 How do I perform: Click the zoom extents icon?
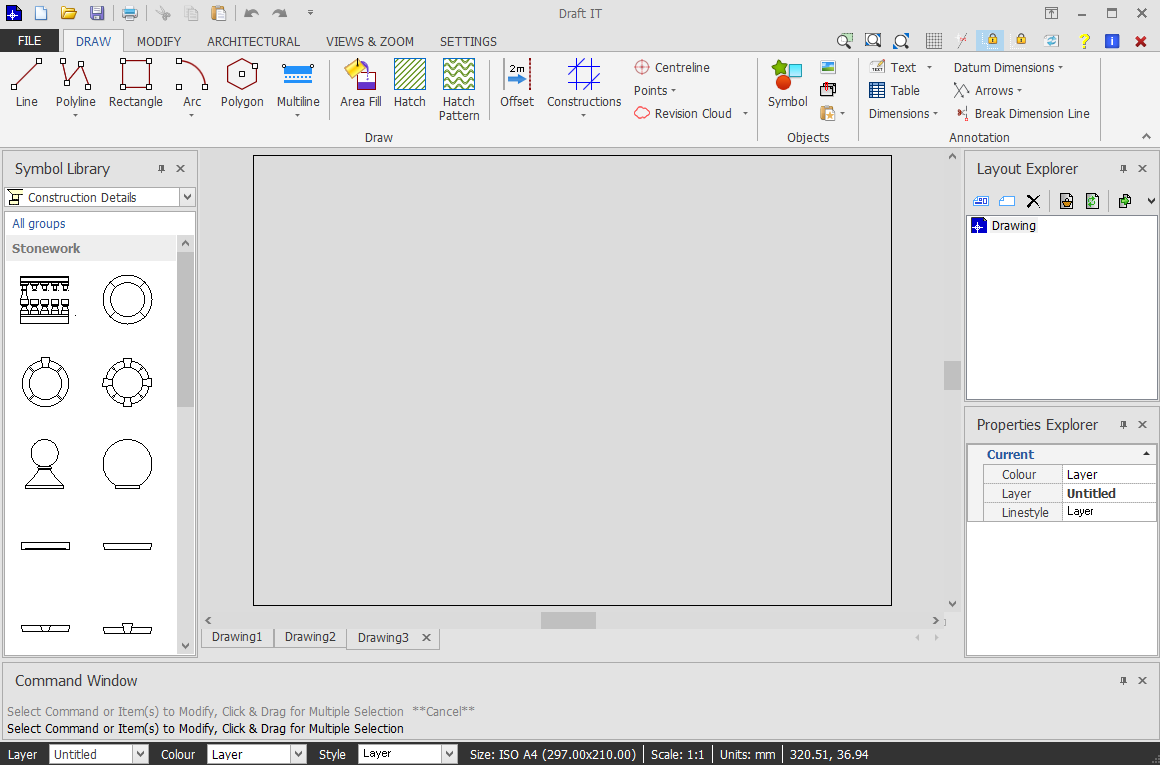873,41
